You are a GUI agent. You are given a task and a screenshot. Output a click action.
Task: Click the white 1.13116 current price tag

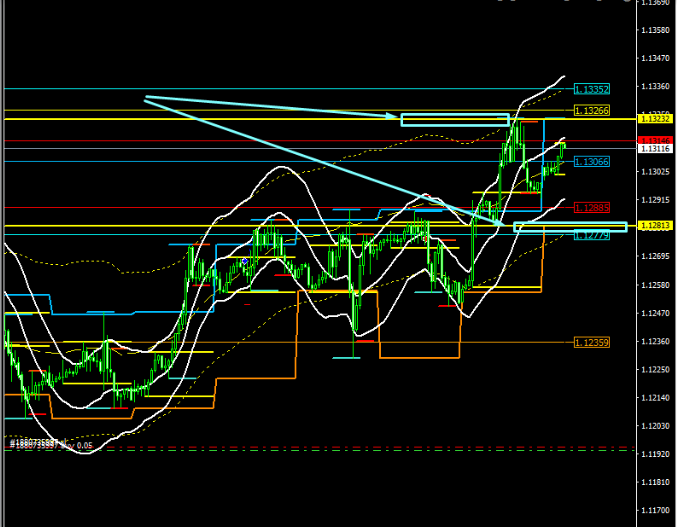coord(656,148)
